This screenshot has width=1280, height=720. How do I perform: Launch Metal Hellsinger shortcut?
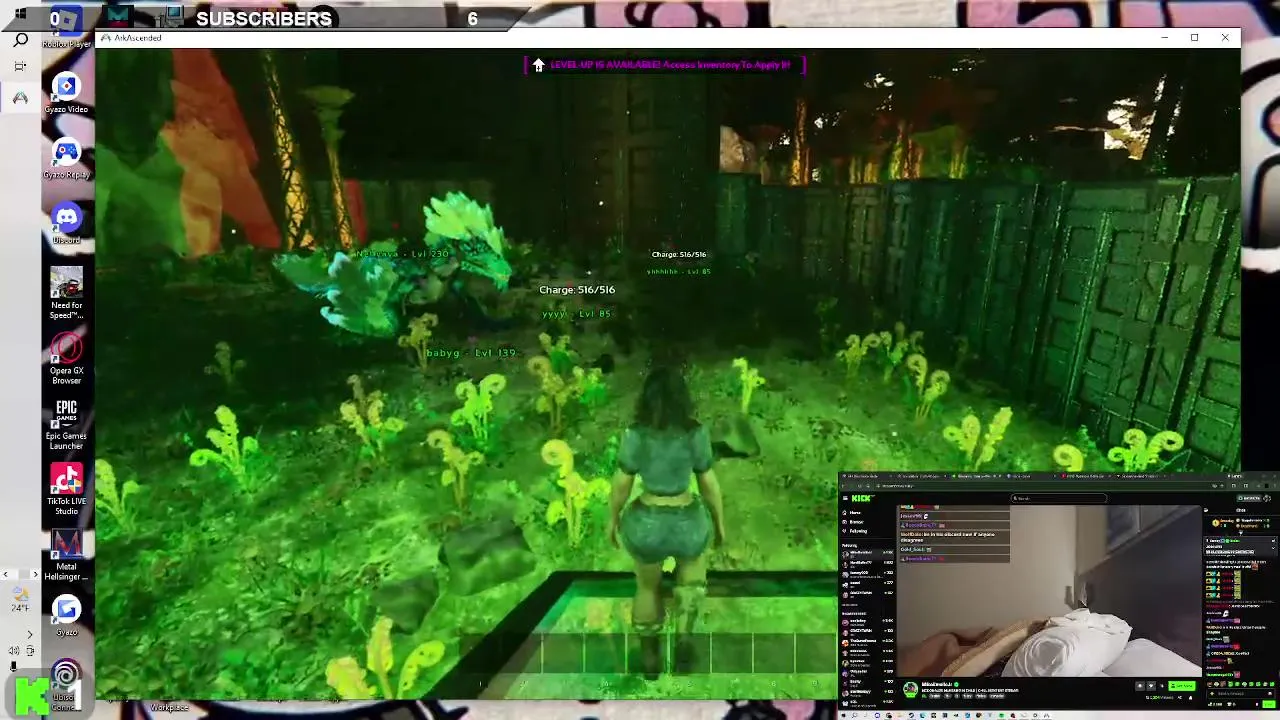(66, 555)
